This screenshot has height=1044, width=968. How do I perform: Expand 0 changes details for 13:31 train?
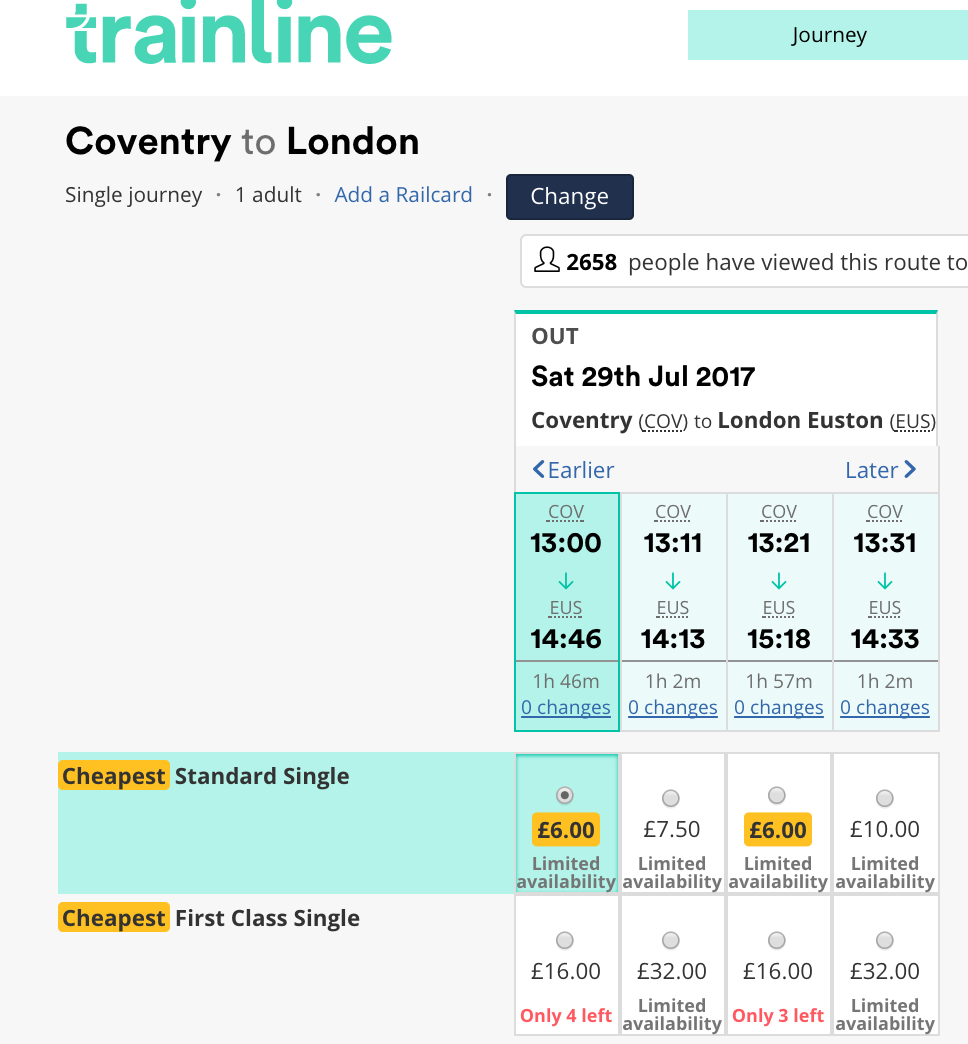[x=885, y=707]
